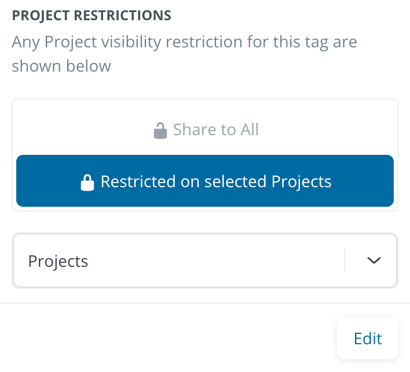The image size is (410, 372).
Task: Click the Projects placeholder text
Action: coord(58,261)
